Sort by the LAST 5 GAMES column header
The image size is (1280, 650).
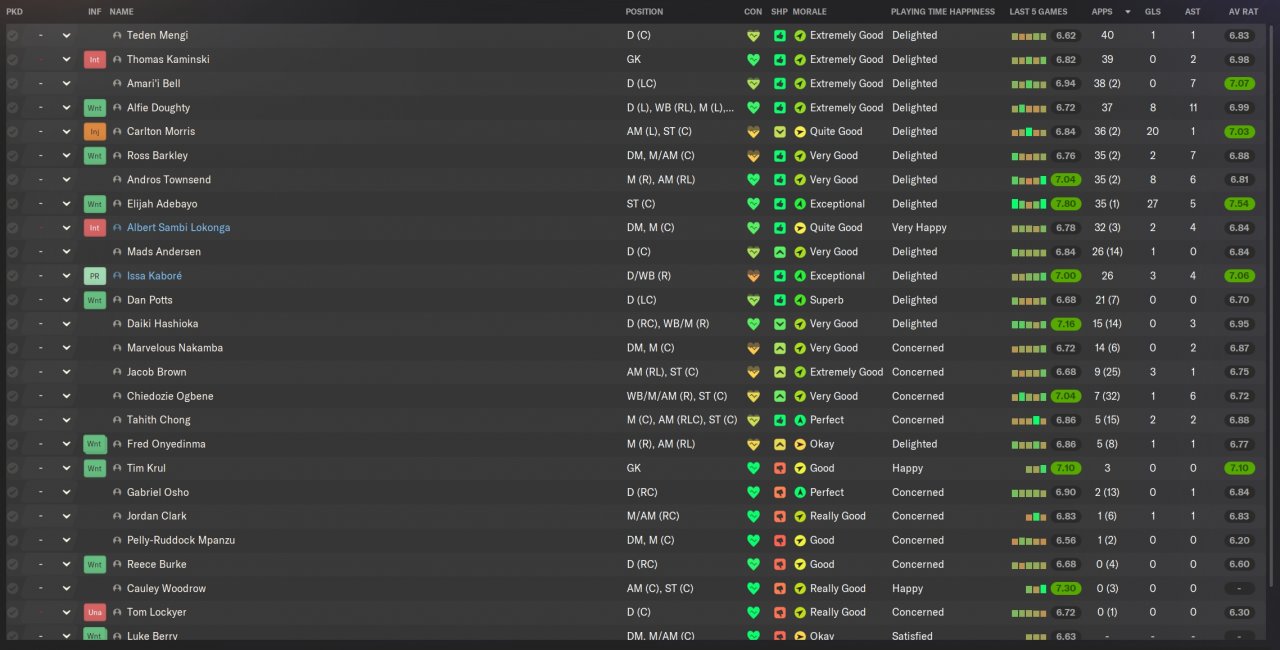click(x=1038, y=12)
